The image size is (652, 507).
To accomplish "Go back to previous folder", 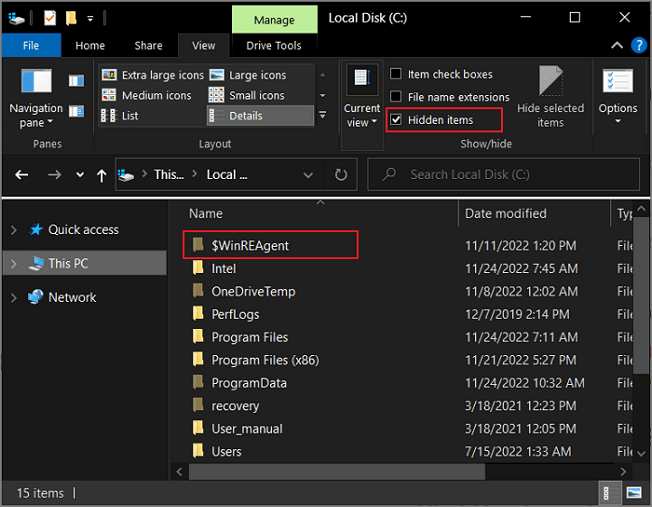I will pos(22,175).
